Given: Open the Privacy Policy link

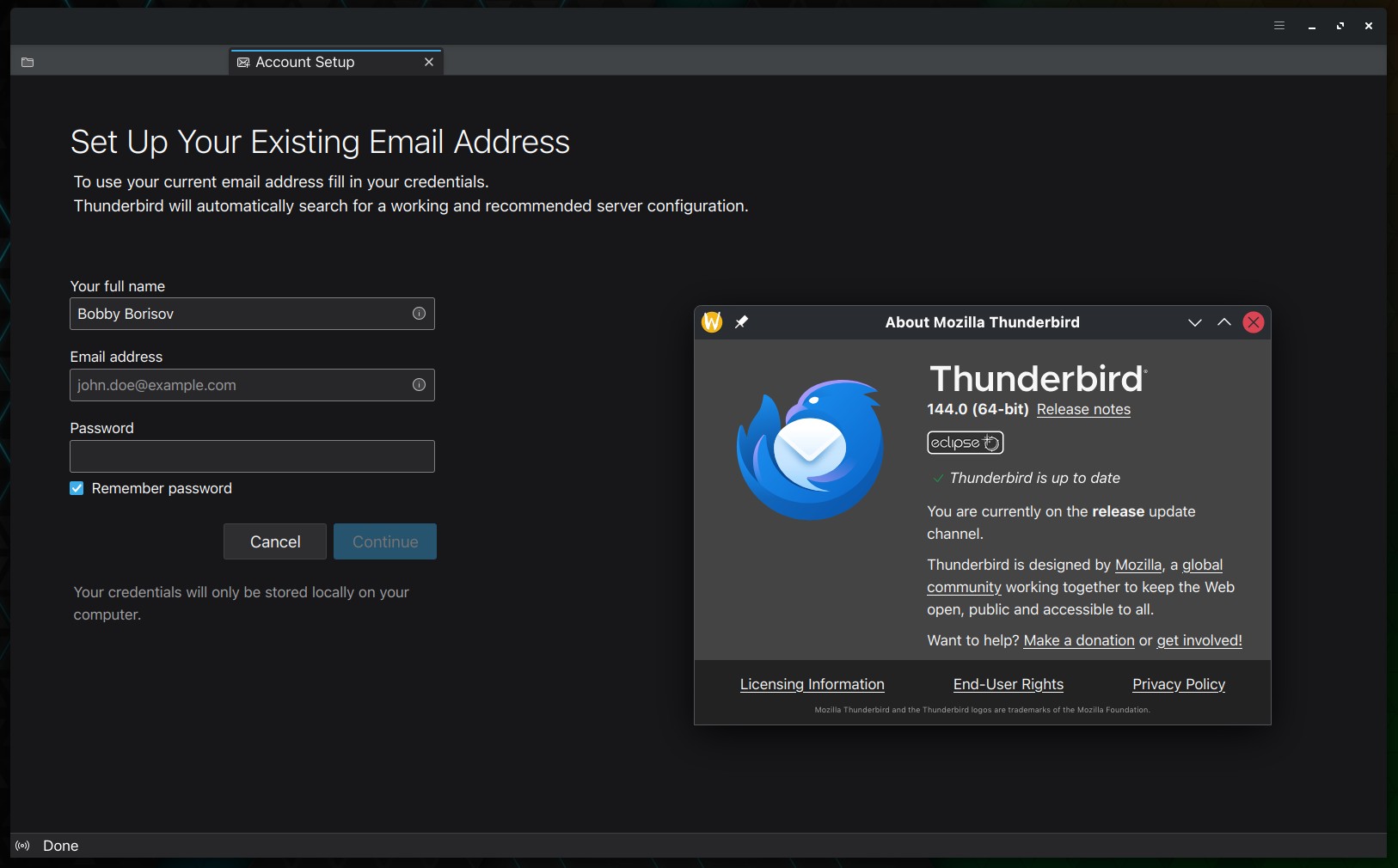Looking at the screenshot, I should [1178, 684].
